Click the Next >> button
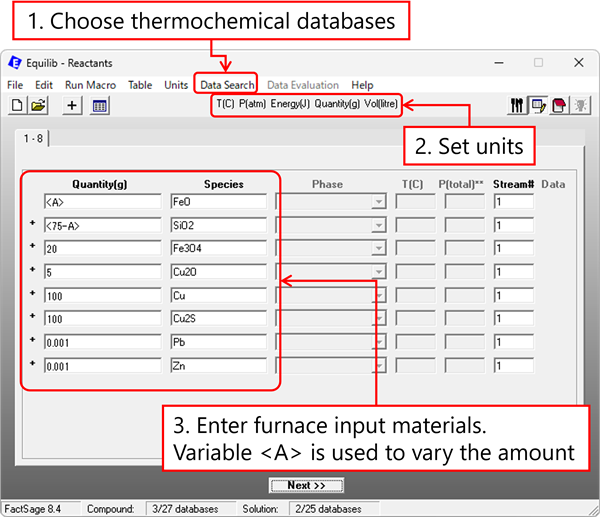 (x=306, y=485)
